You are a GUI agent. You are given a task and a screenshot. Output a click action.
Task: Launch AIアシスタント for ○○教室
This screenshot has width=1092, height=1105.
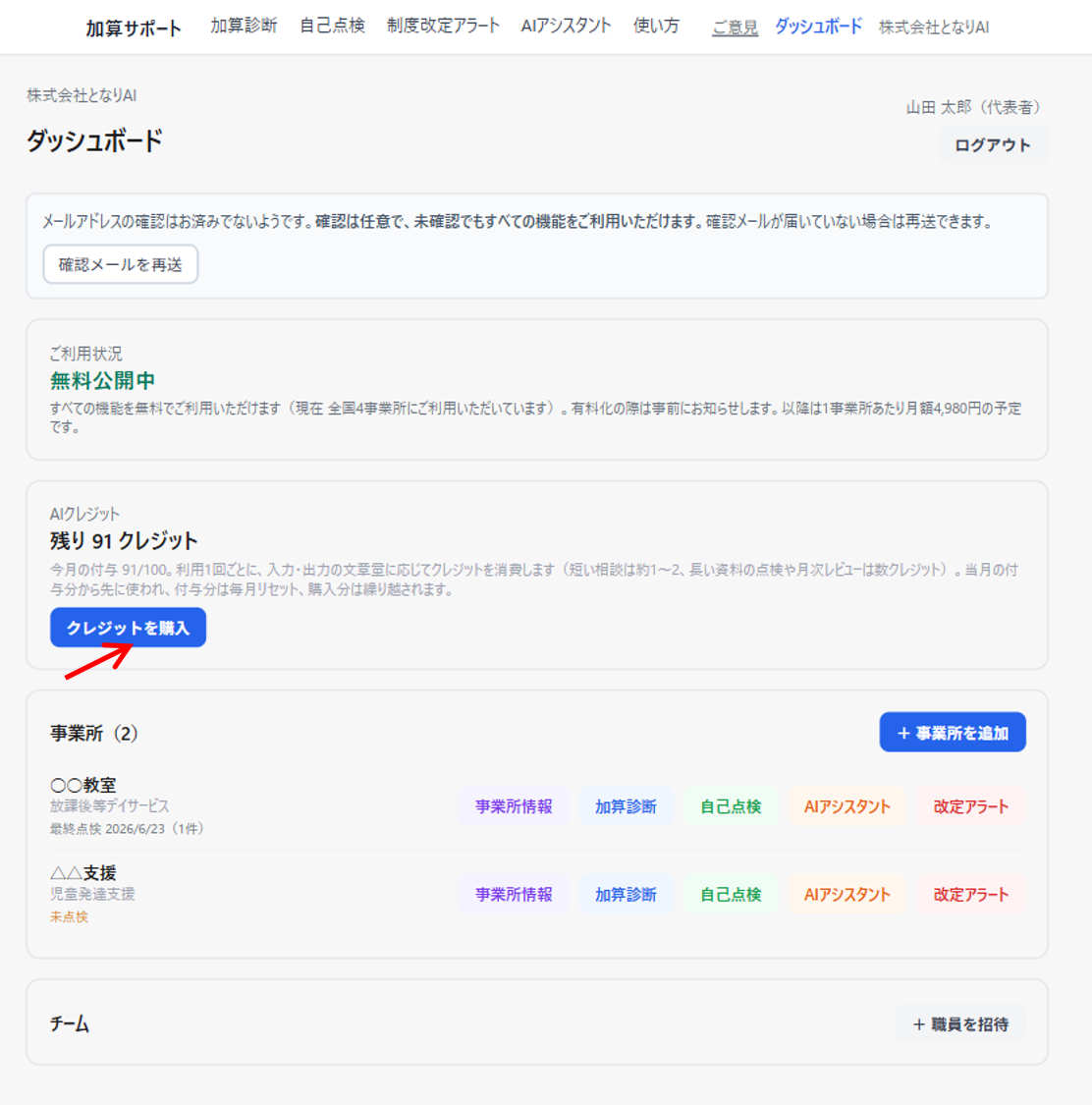(x=846, y=807)
